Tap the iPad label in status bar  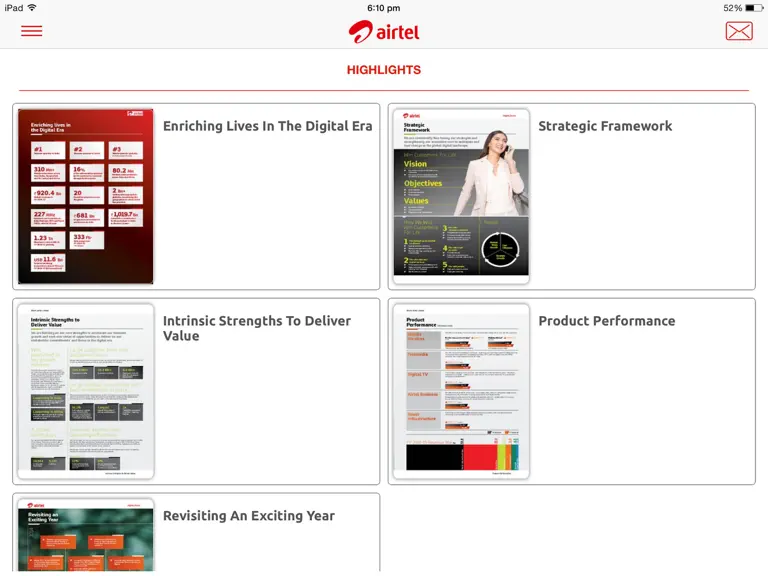coord(14,8)
